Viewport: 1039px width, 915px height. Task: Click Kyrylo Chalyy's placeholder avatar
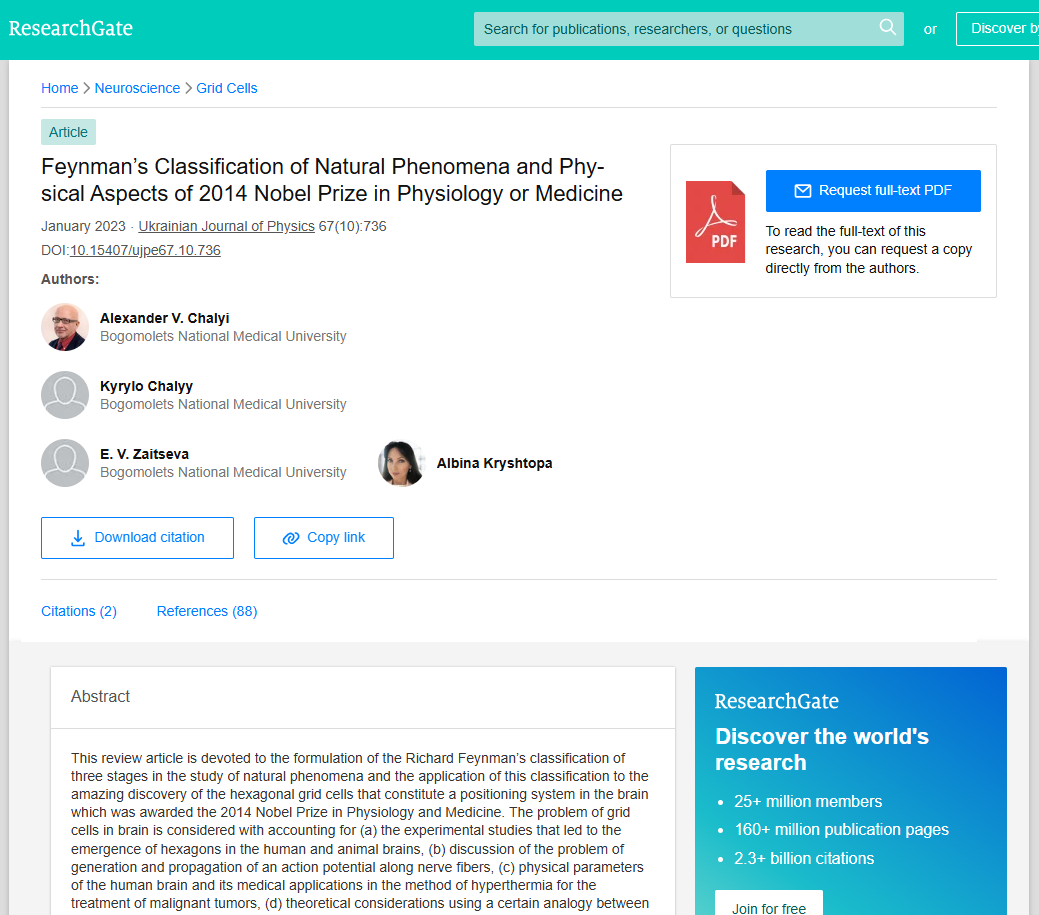coord(65,395)
